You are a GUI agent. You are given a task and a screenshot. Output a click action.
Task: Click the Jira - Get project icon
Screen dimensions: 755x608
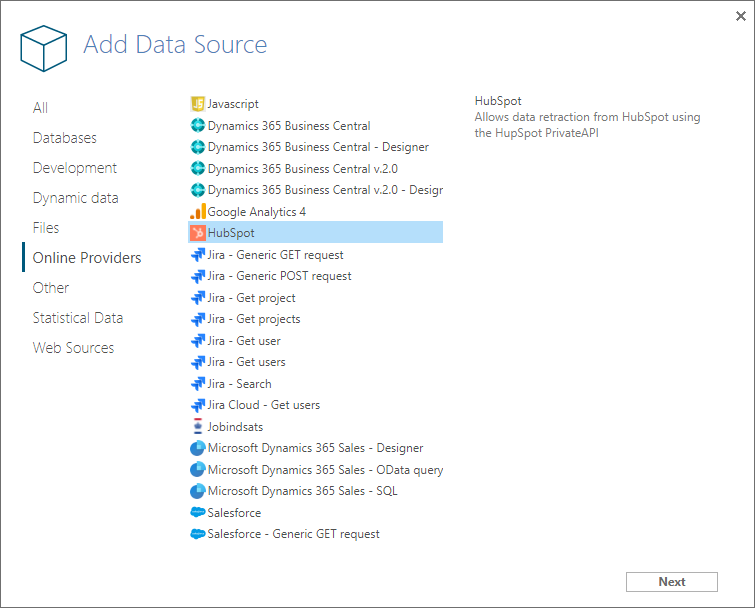197,298
